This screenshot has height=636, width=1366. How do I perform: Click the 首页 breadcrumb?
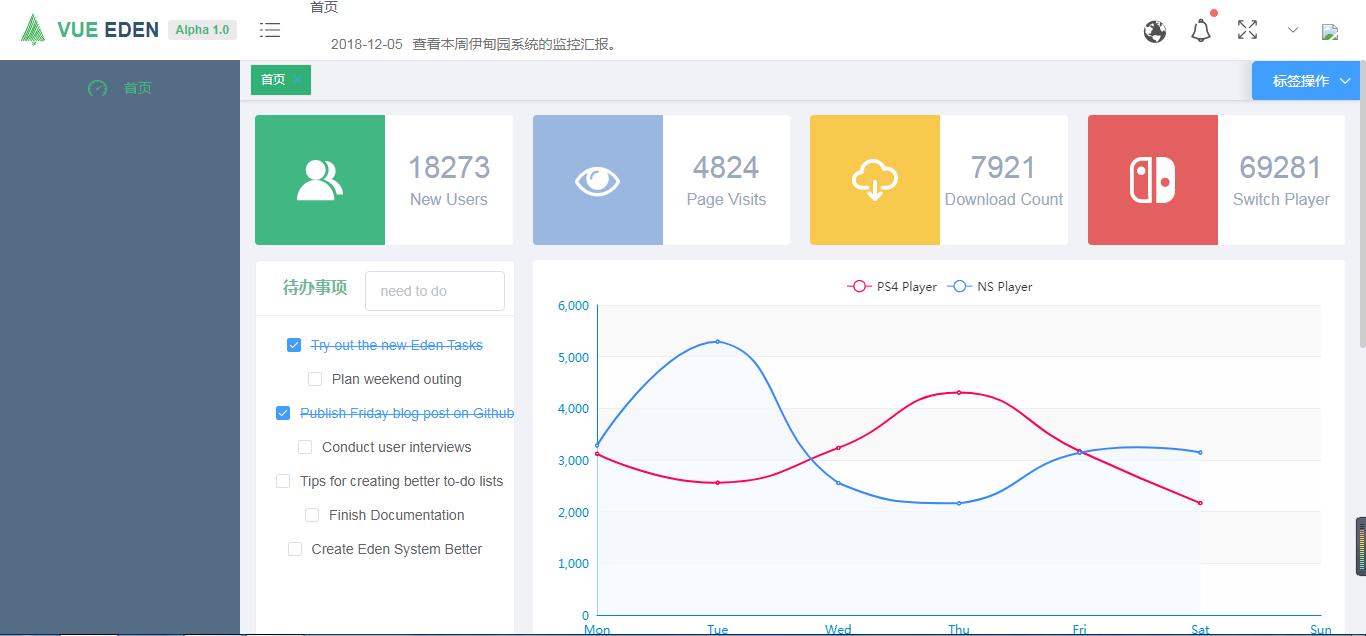tap(324, 7)
